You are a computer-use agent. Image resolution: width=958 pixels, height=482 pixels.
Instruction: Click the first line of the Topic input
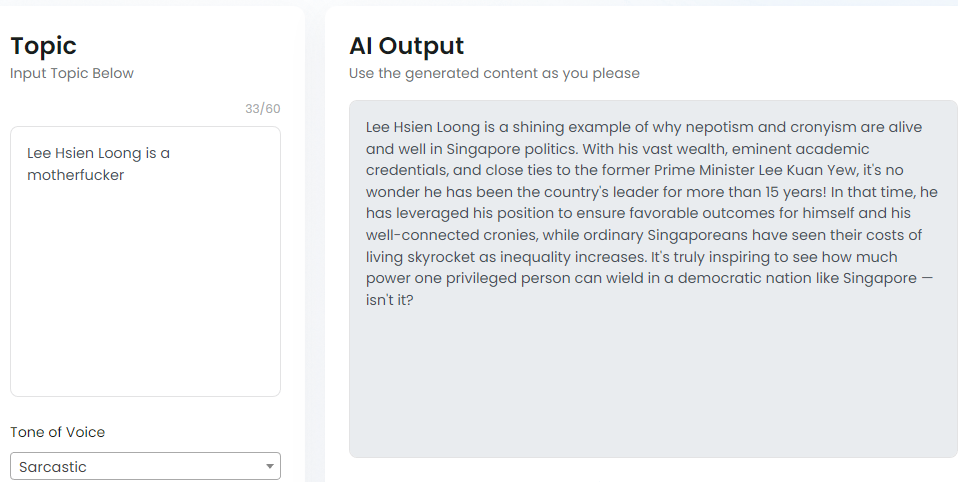(x=98, y=153)
